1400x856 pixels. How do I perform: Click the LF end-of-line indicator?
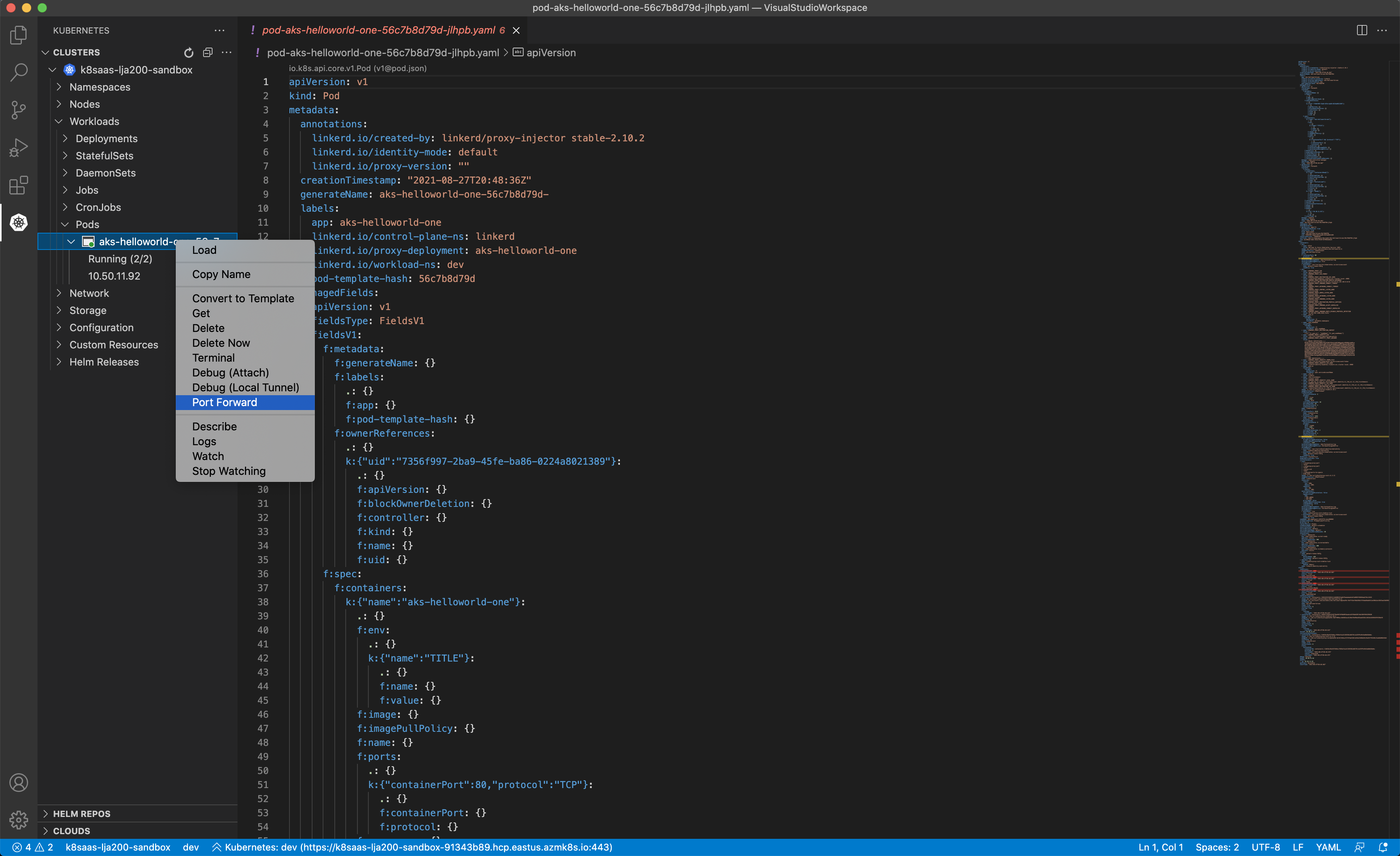(1298, 847)
